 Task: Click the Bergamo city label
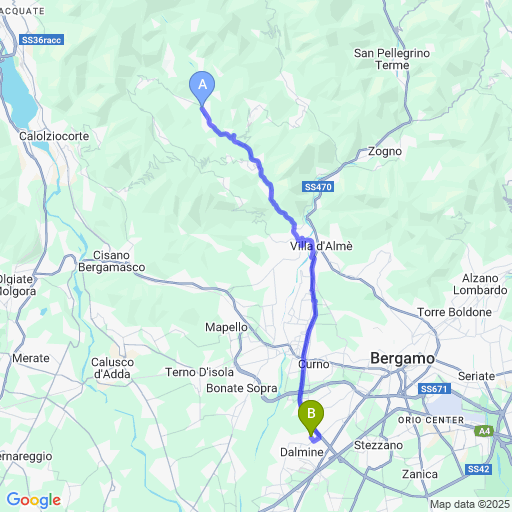[x=402, y=358]
